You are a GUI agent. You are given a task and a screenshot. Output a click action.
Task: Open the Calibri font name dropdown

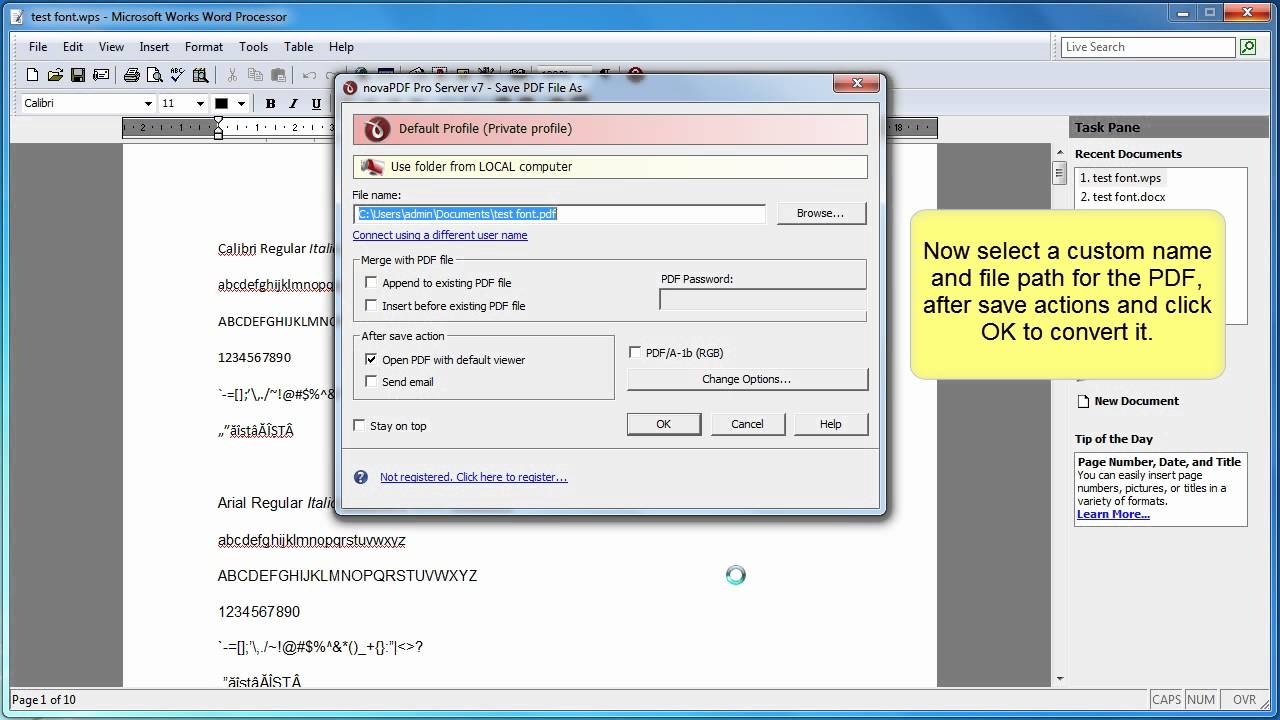pos(148,103)
